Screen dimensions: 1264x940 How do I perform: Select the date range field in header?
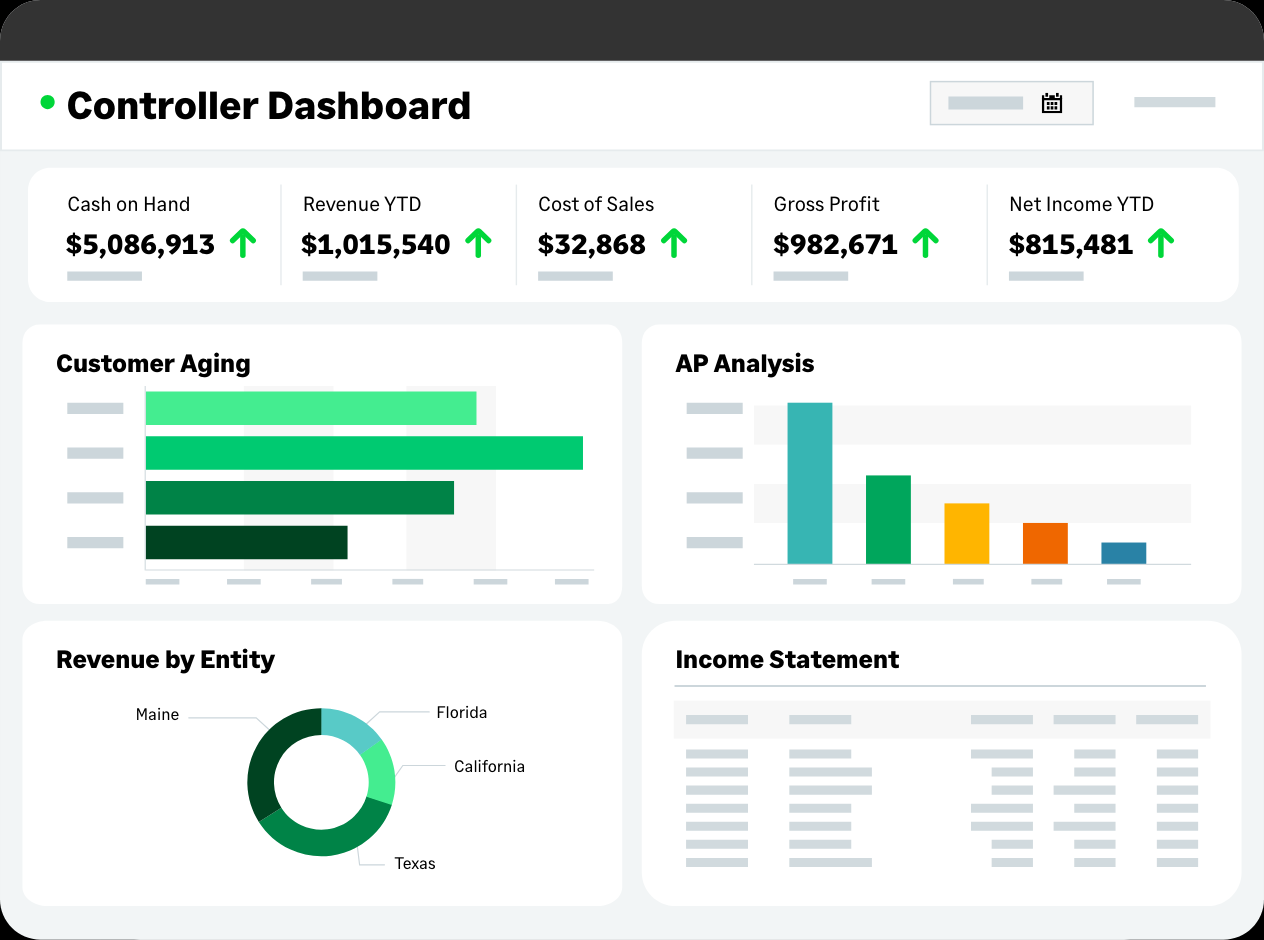1011,103
